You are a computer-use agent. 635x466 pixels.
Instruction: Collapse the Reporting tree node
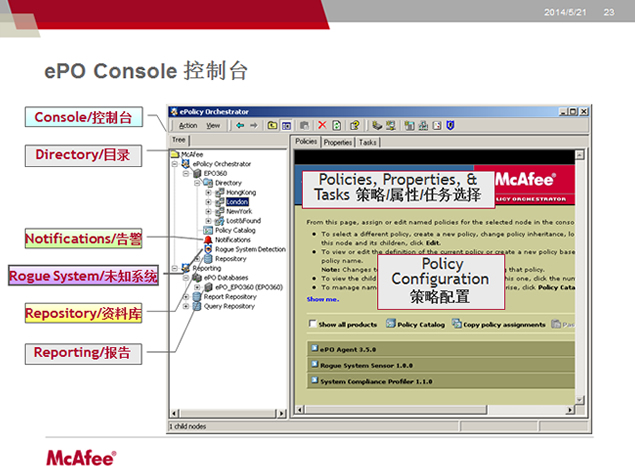(x=175, y=268)
